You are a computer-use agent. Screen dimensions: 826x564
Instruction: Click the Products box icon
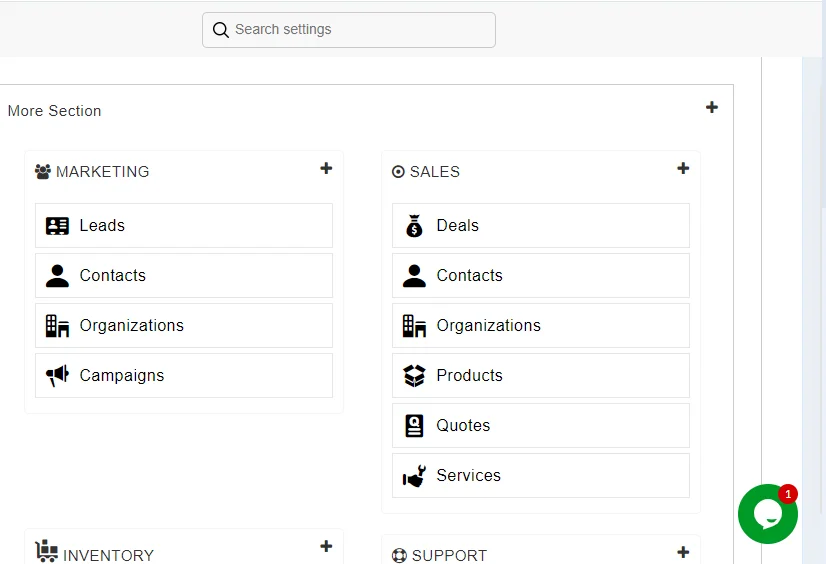click(x=414, y=376)
